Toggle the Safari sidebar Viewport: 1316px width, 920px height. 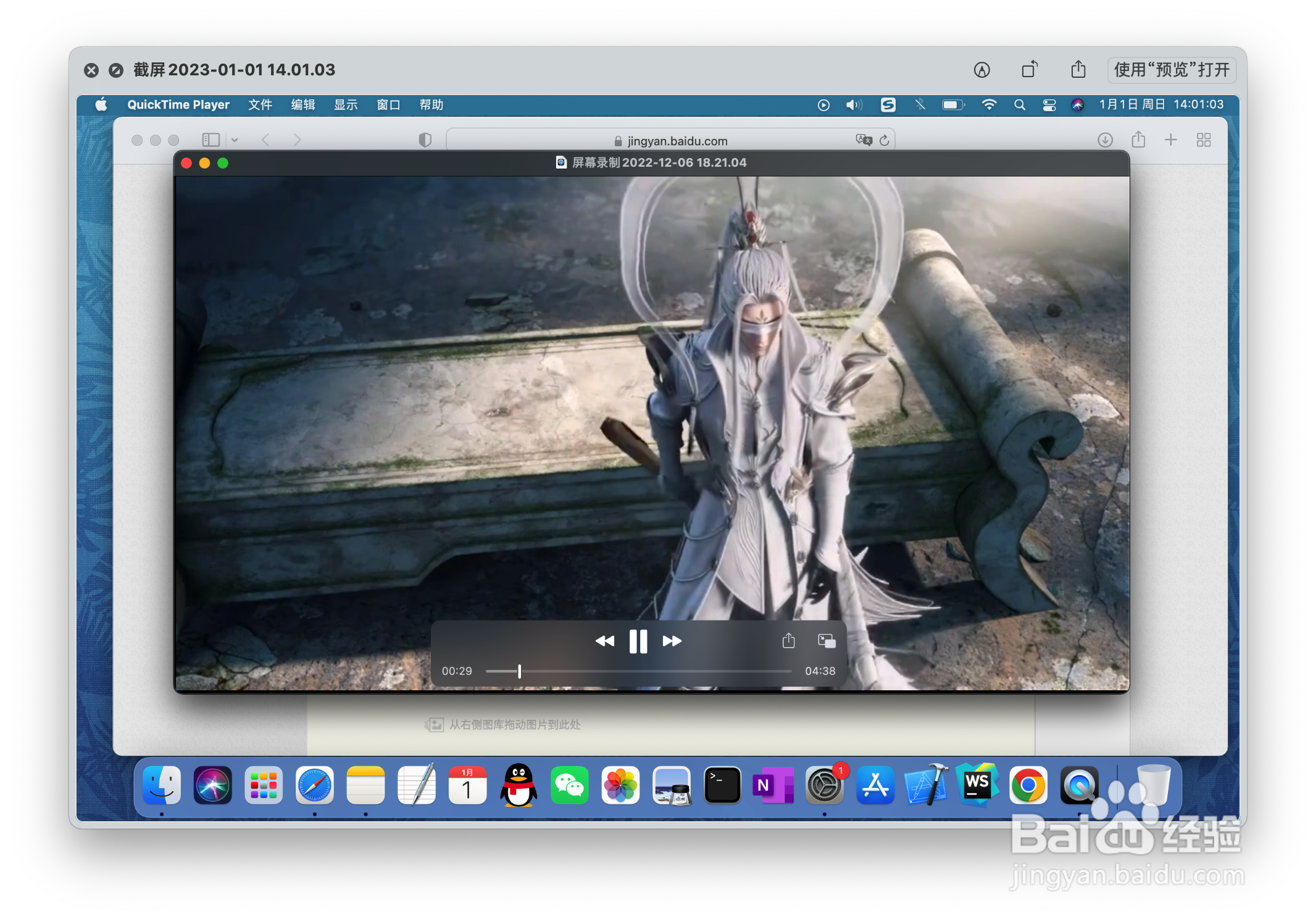click(x=211, y=140)
